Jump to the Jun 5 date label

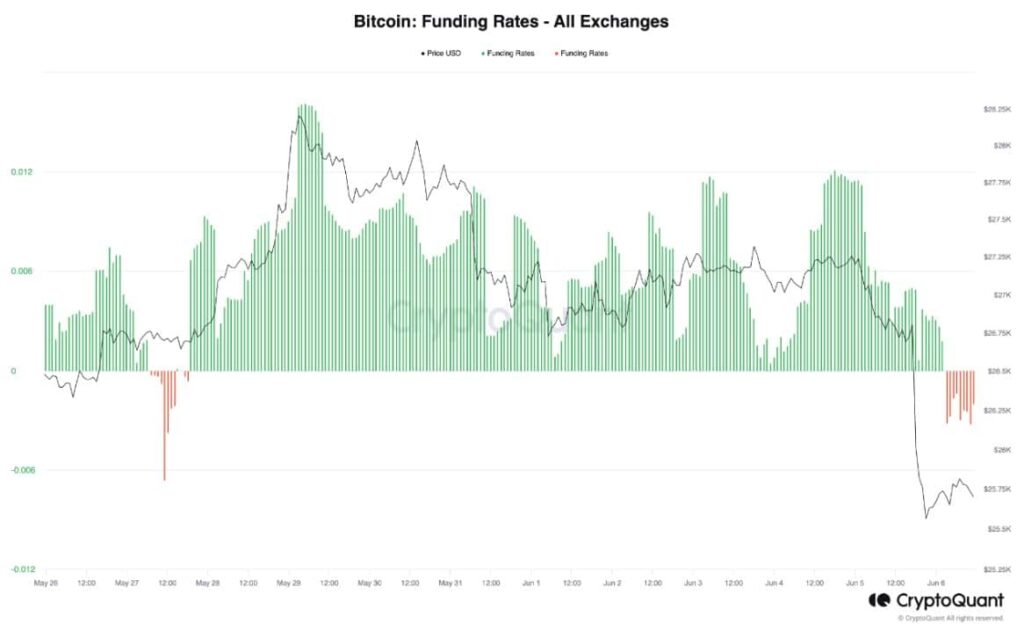pyautogui.click(x=855, y=582)
